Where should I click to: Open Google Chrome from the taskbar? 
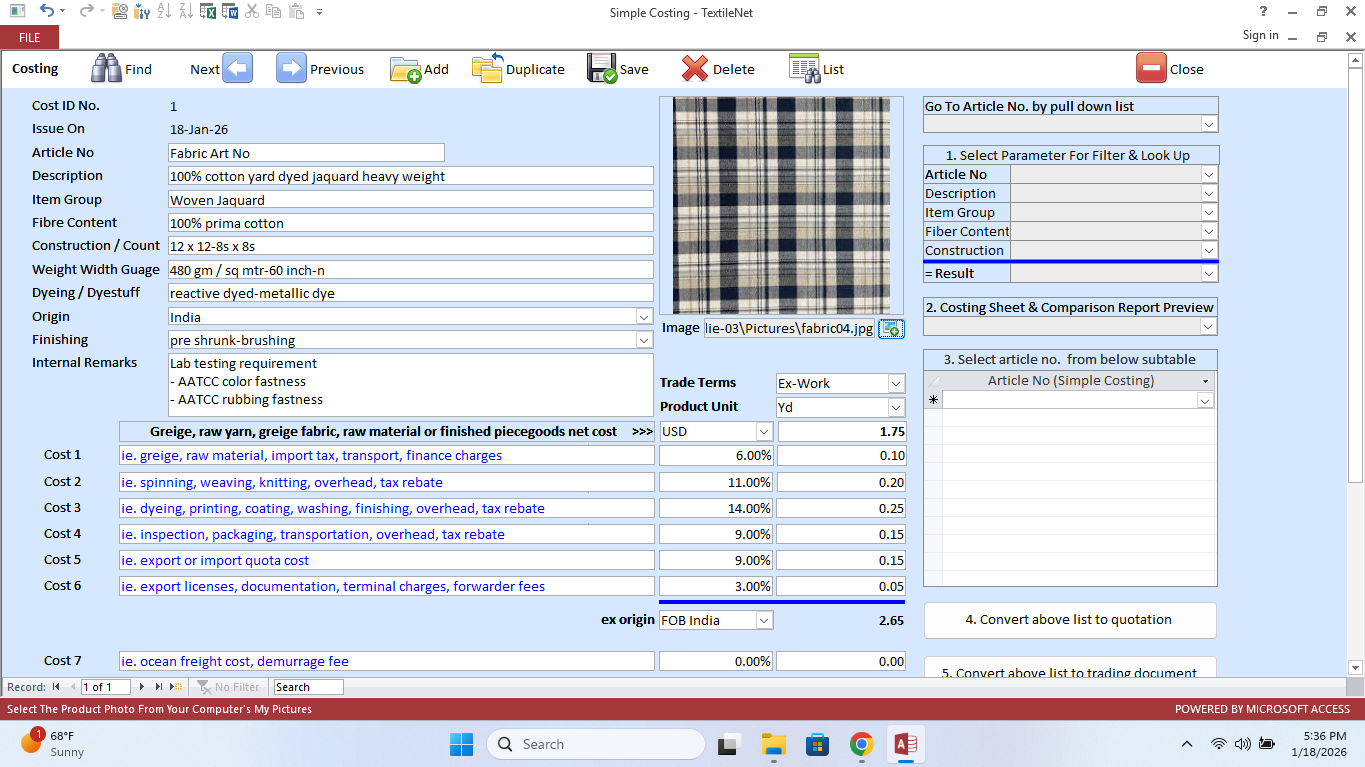point(861,744)
